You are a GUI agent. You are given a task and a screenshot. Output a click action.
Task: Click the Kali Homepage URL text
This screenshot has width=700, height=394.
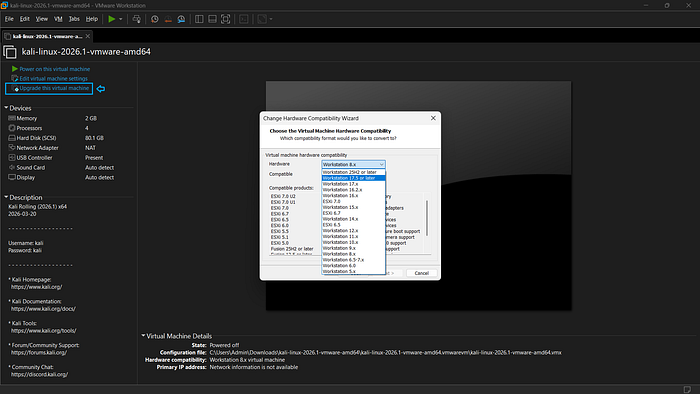coord(37,287)
